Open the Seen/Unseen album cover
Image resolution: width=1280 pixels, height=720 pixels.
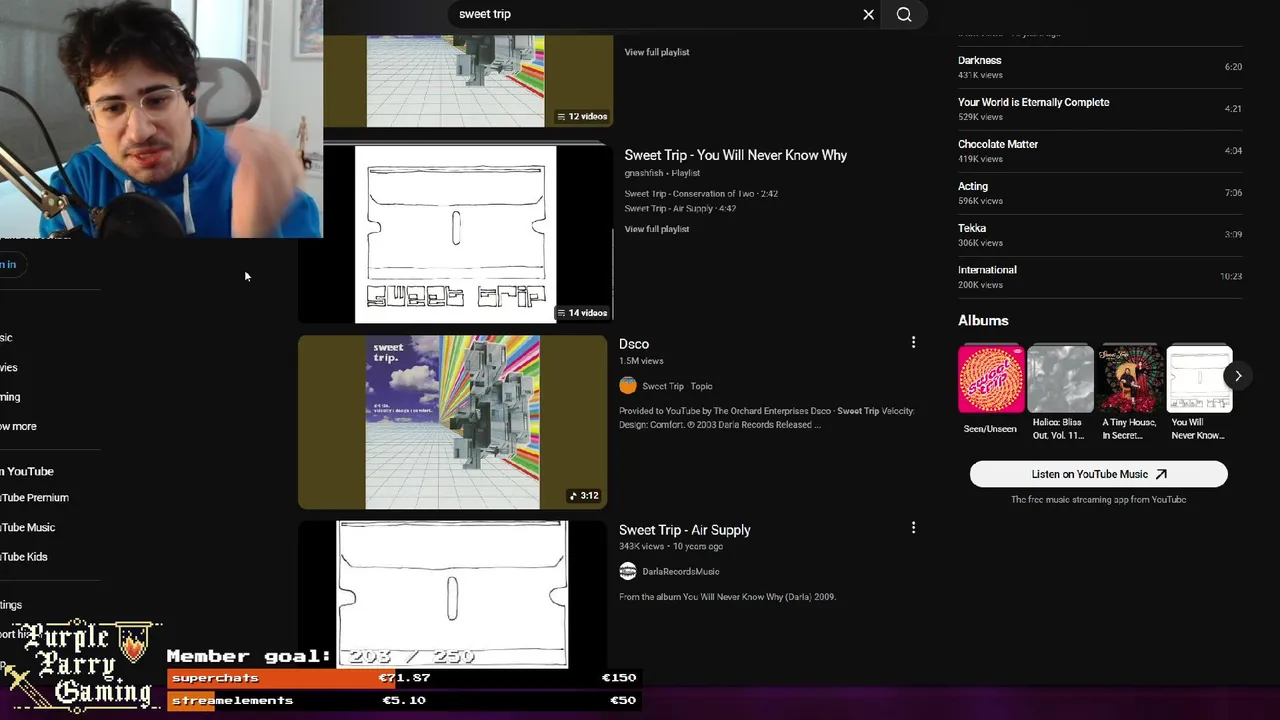pos(990,380)
